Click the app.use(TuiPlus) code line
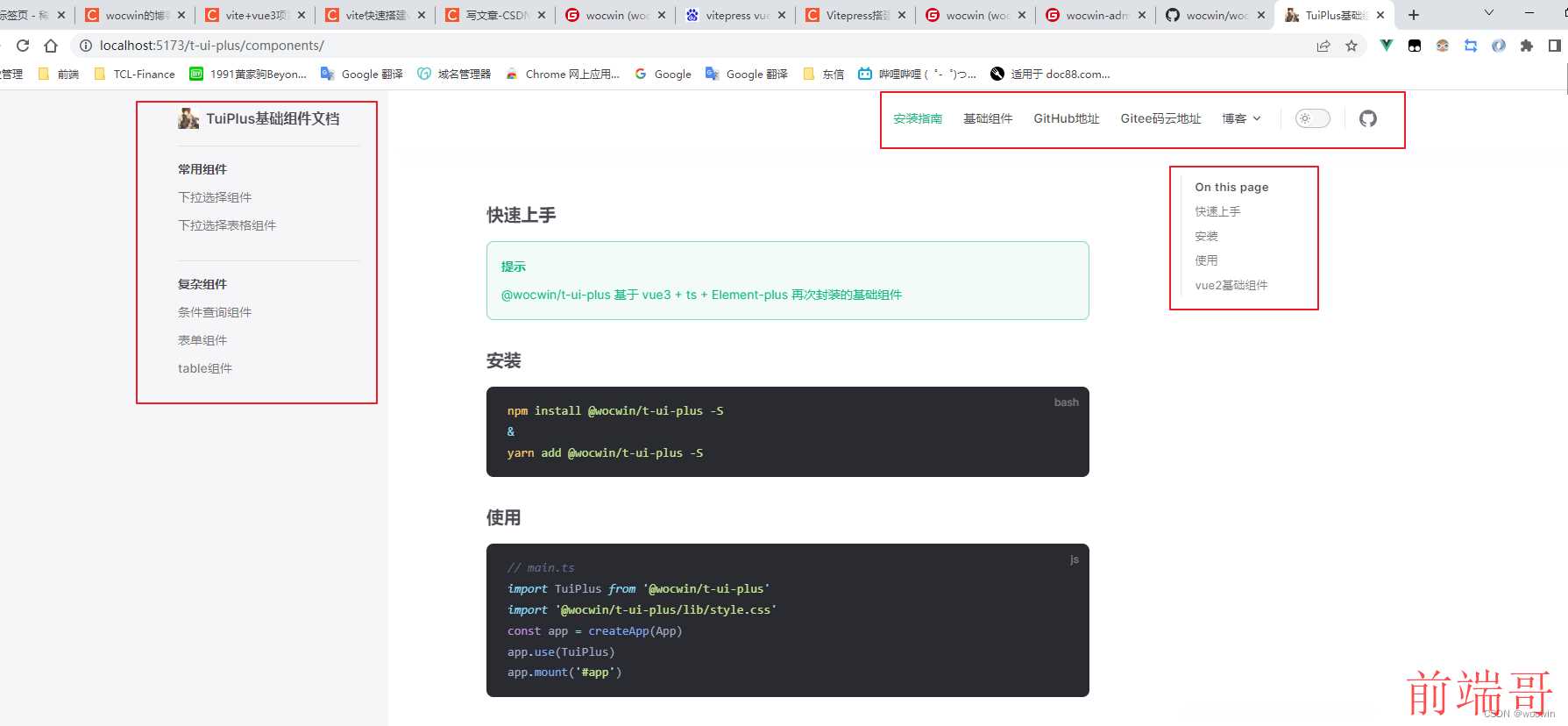The width and height of the screenshot is (1568, 726). (561, 651)
